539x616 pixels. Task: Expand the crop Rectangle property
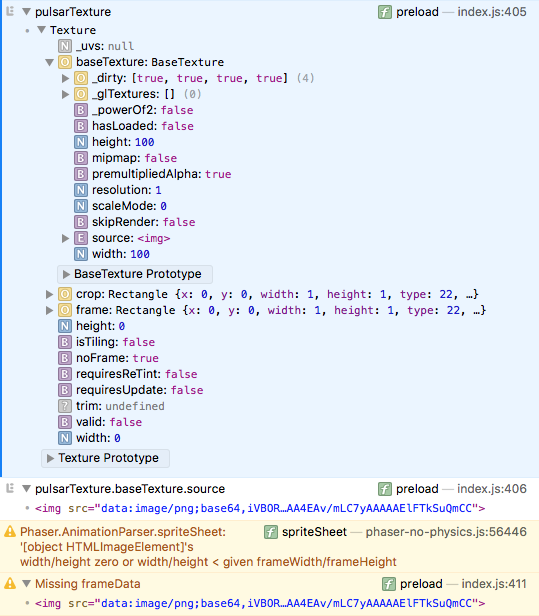[49, 294]
